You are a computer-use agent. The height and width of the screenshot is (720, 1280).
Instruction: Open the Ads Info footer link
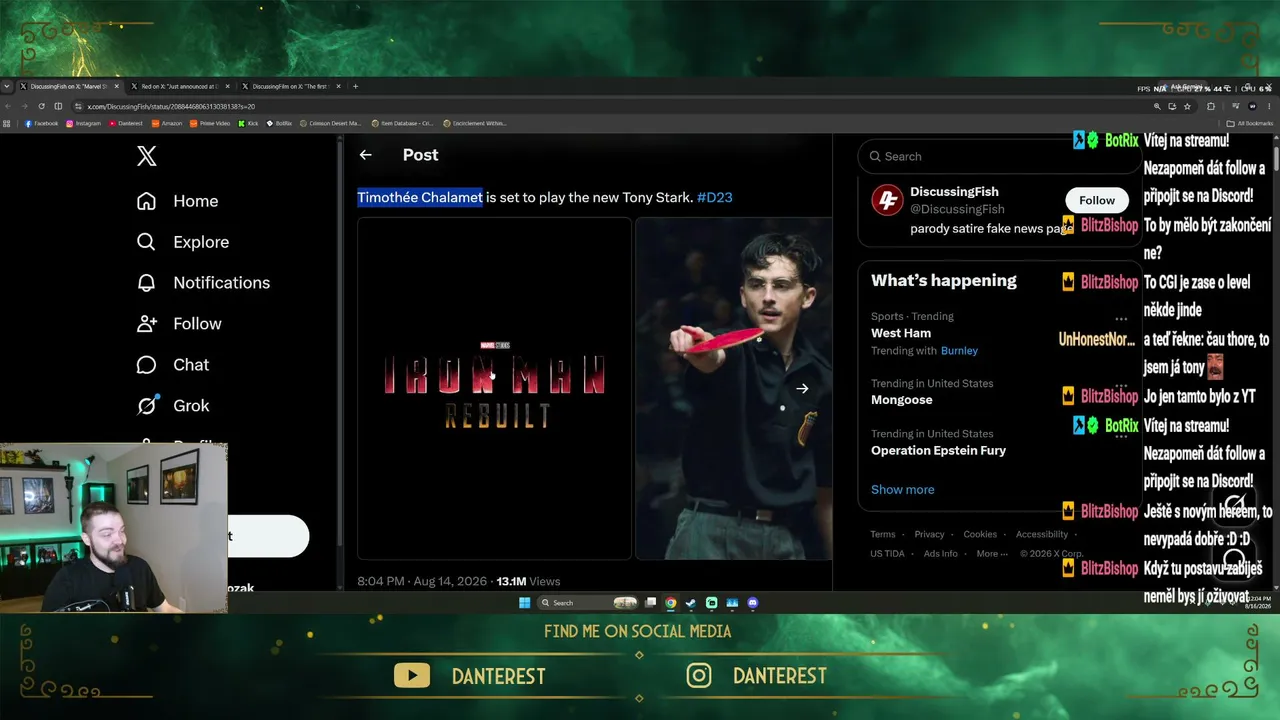tap(941, 554)
